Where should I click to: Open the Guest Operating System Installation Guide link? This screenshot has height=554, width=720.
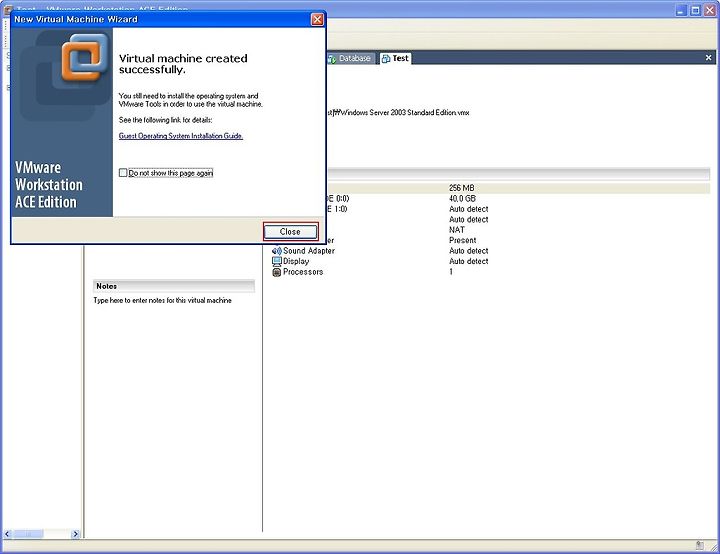point(180,136)
